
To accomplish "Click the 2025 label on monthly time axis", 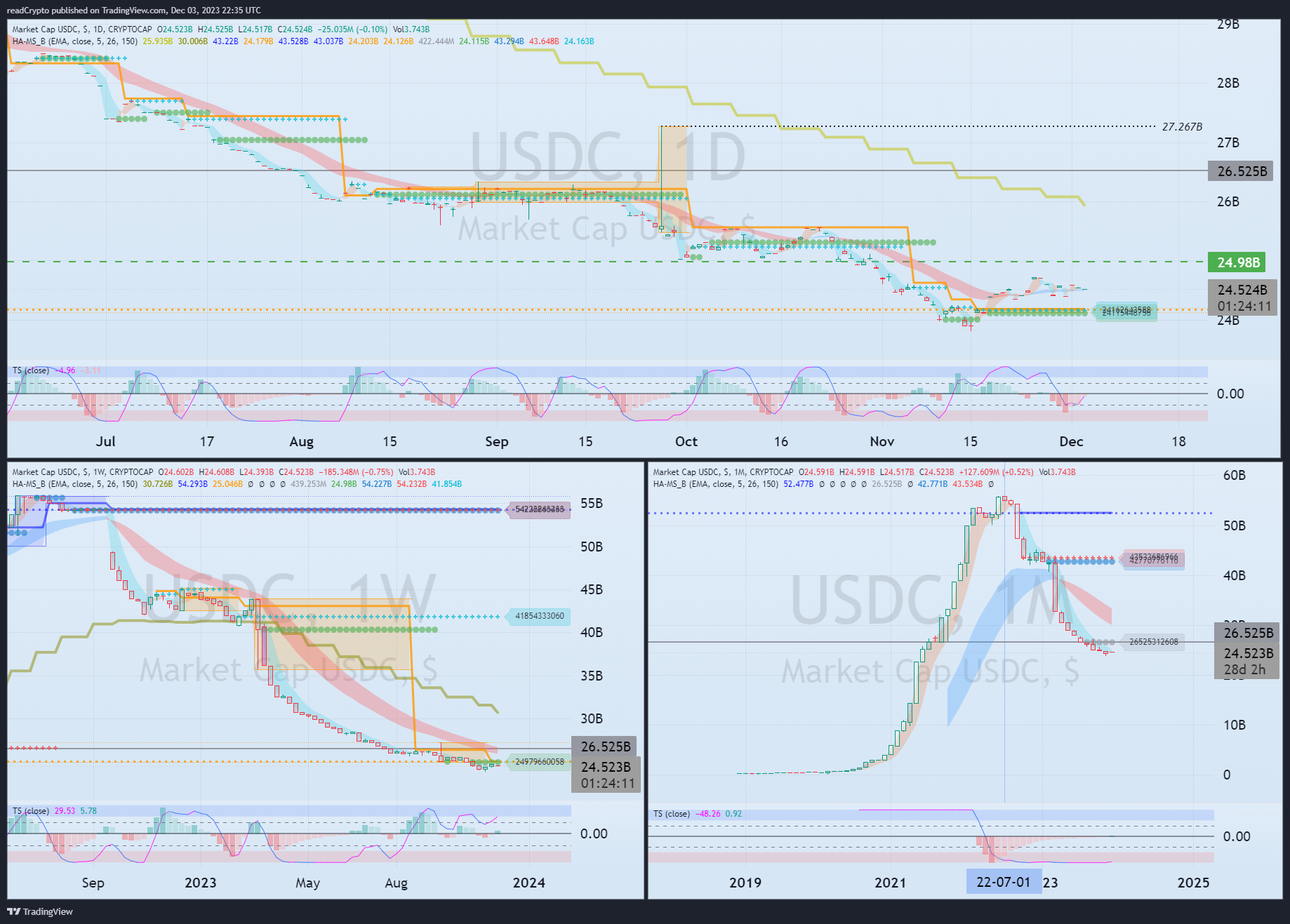I will pos(1193,883).
